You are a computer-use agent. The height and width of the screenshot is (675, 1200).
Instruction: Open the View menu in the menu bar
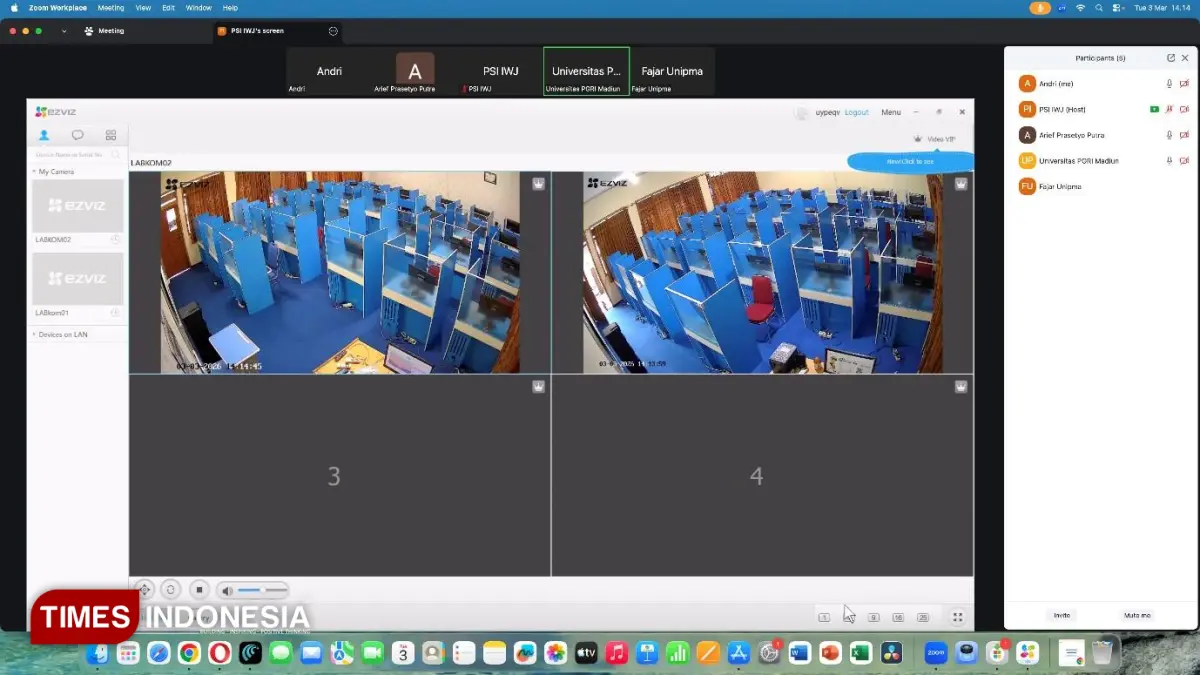tap(143, 8)
